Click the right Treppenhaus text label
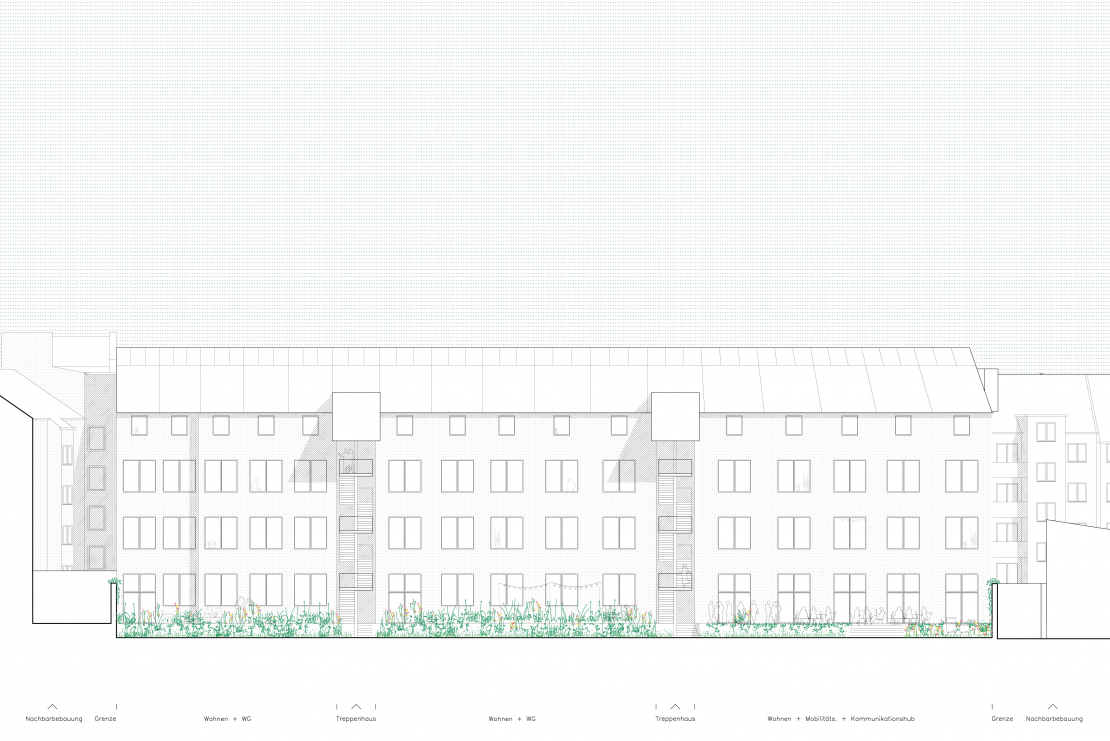The width and height of the screenshot is (1110, 741). pos(675,719)
